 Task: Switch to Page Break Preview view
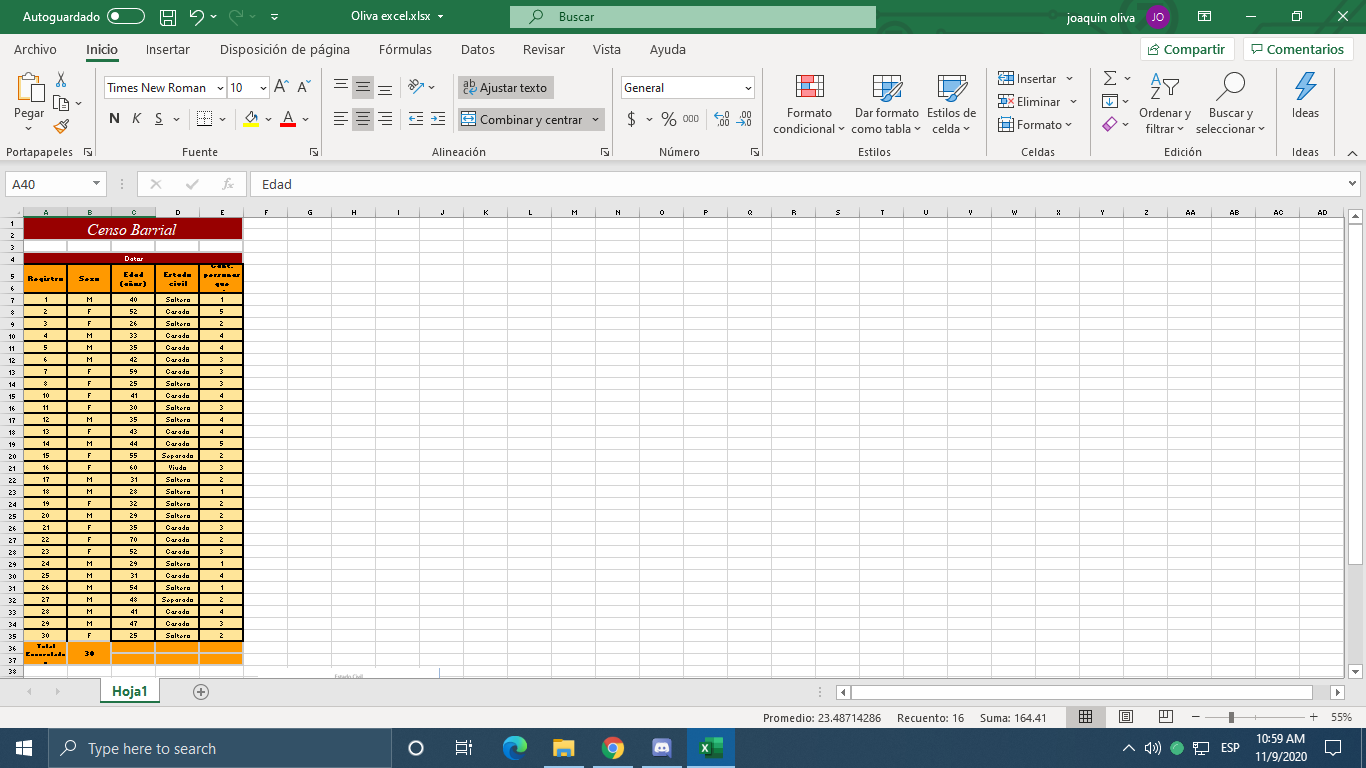point(1165,717)
